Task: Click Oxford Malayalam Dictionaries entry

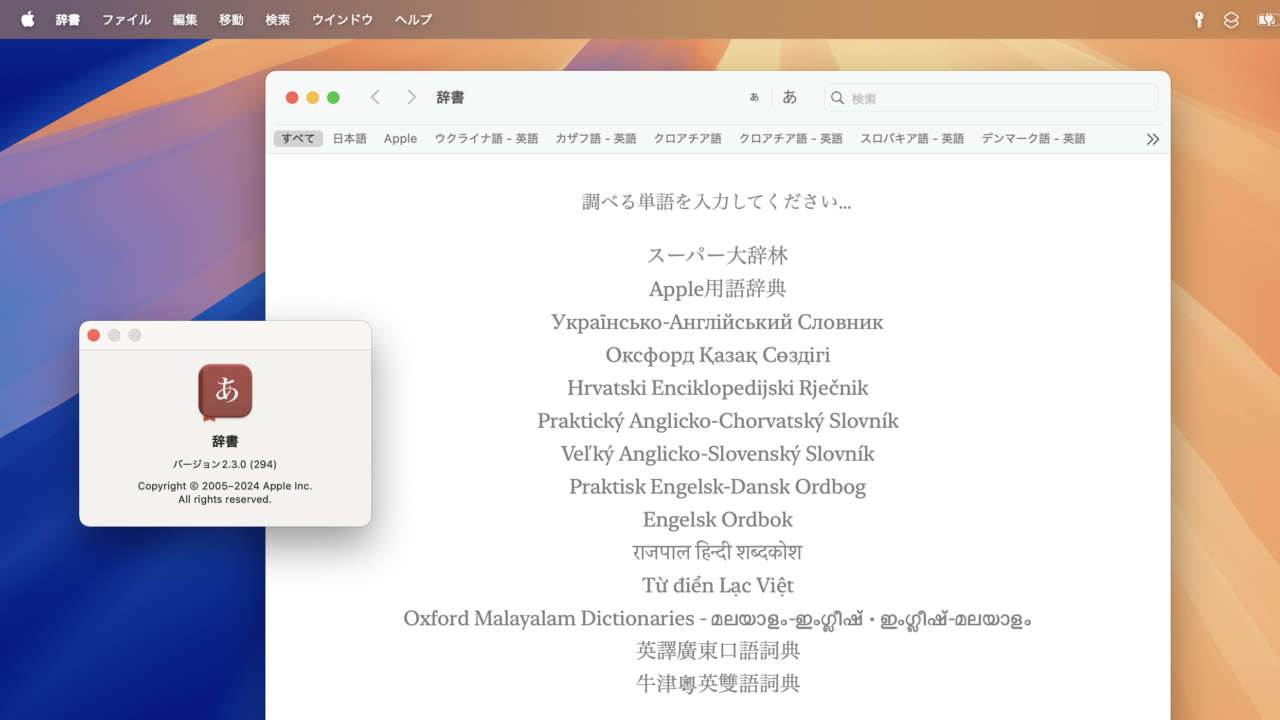Action: tap(718, 618)
